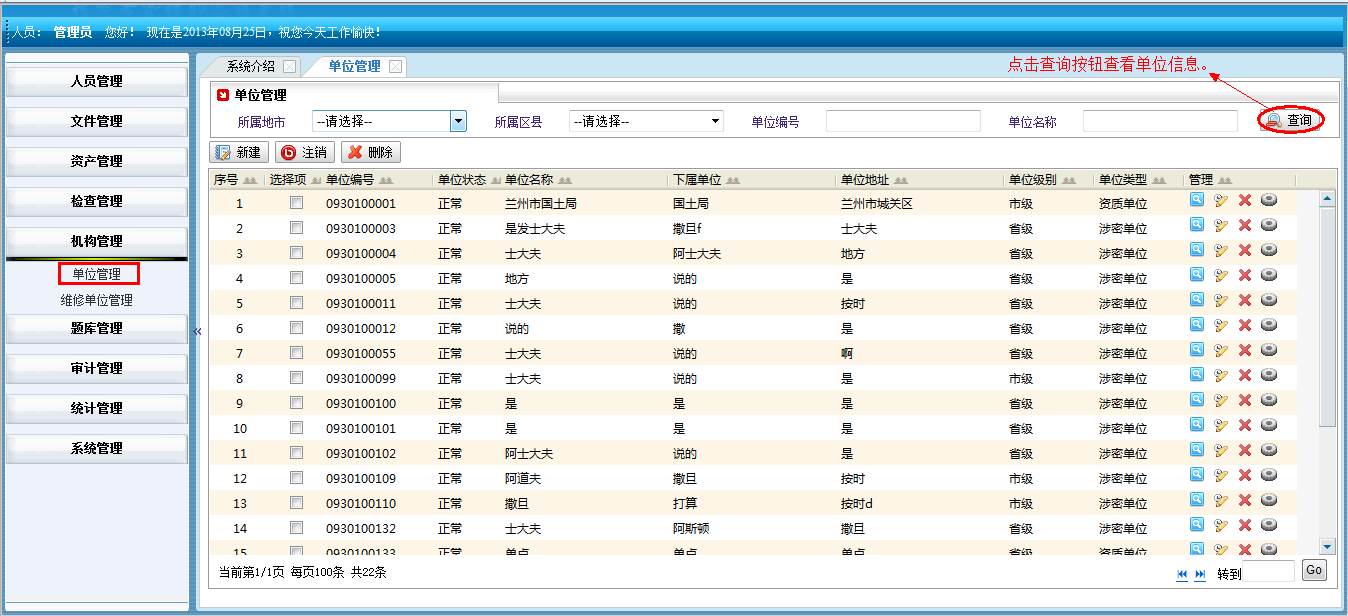
Task: Check the box for unit 0930100005
Action: 296,278
